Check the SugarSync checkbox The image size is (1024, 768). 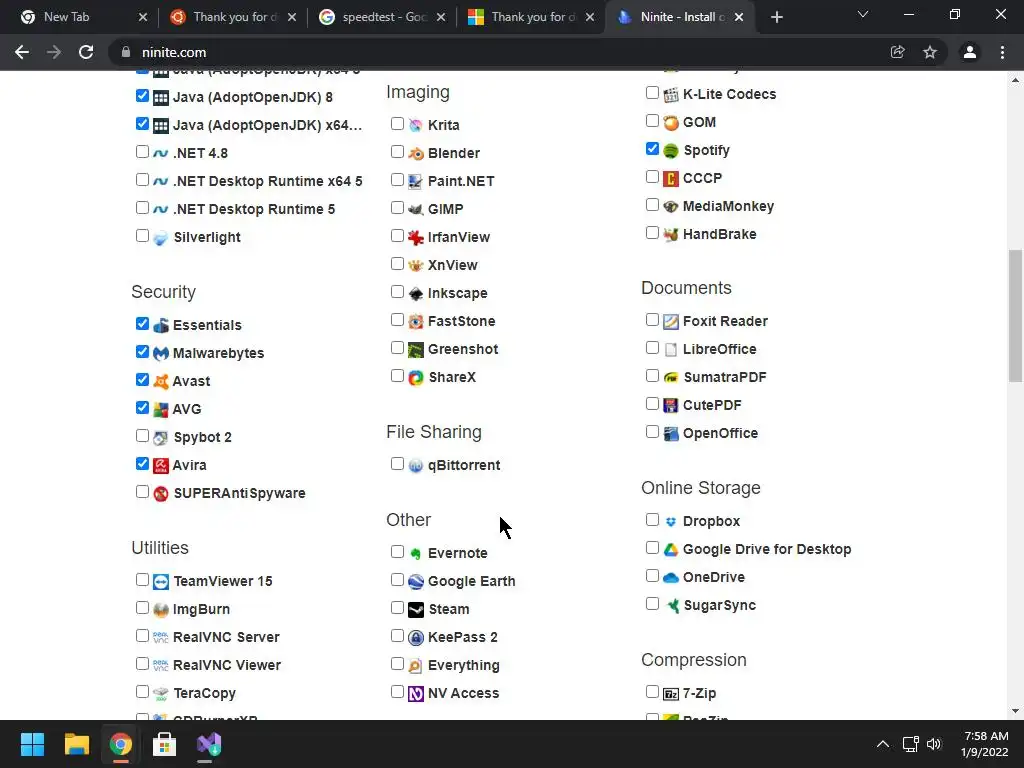pyautogui.click(x=652, y=604)
